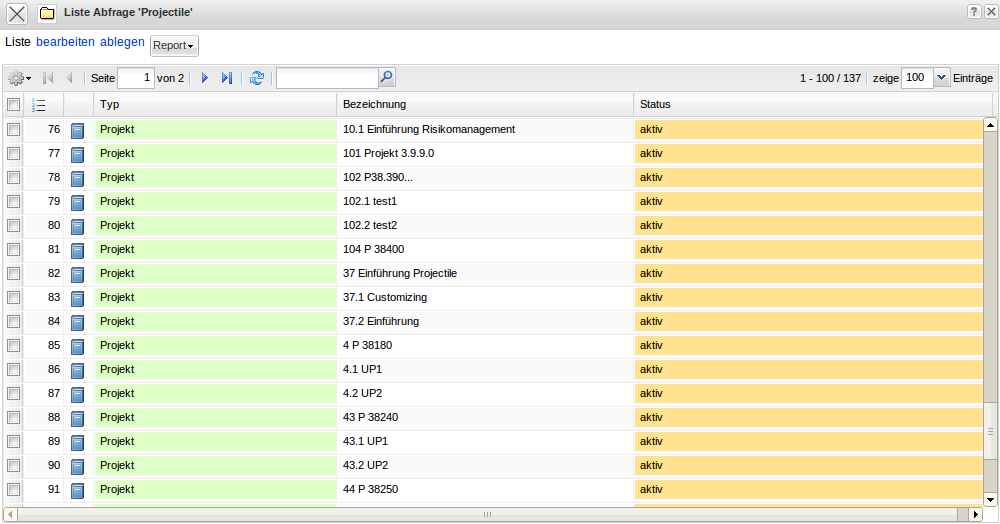
Task: Tick the select-all checkbox in the header
Action: pyautogui.click(x=13, y=105)
